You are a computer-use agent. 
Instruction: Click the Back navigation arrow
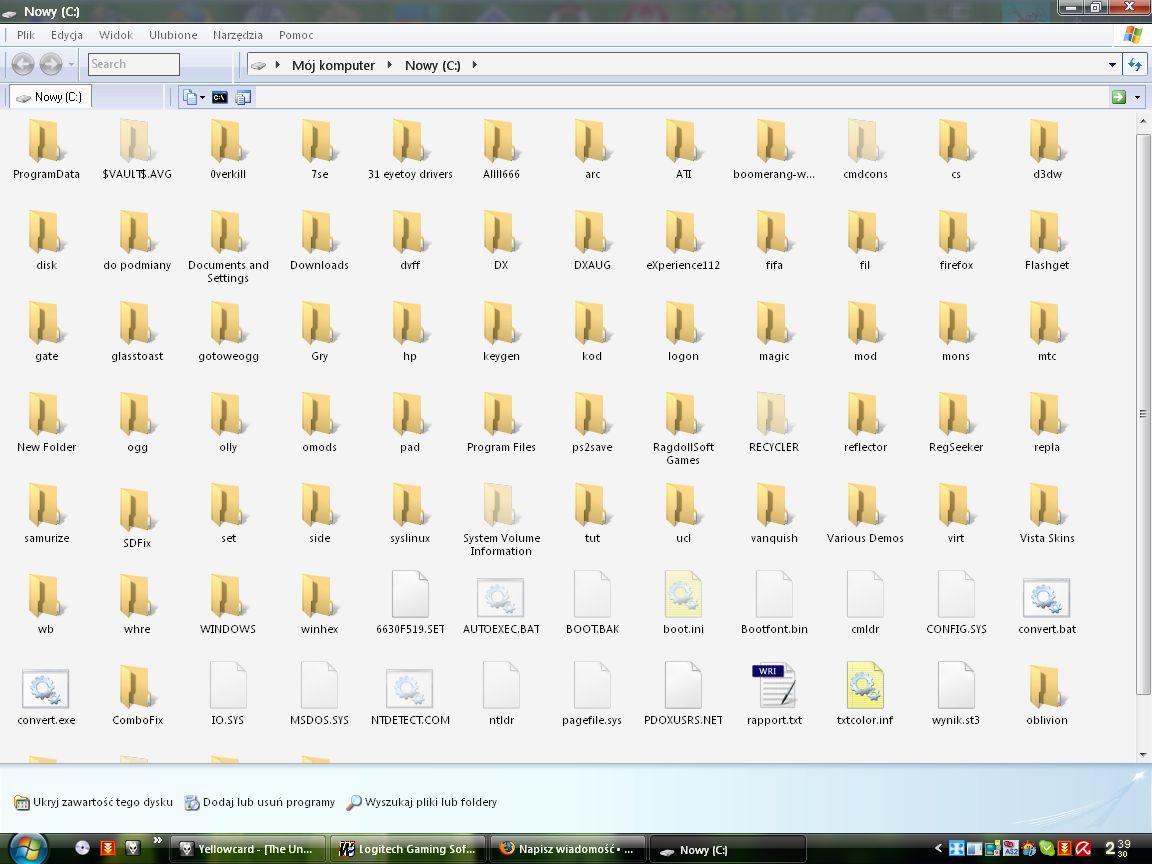(x=23, y=65)
